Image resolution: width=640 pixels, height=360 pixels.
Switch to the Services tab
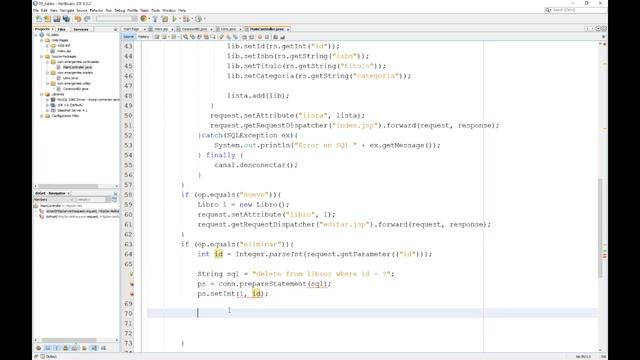point(80,29)
